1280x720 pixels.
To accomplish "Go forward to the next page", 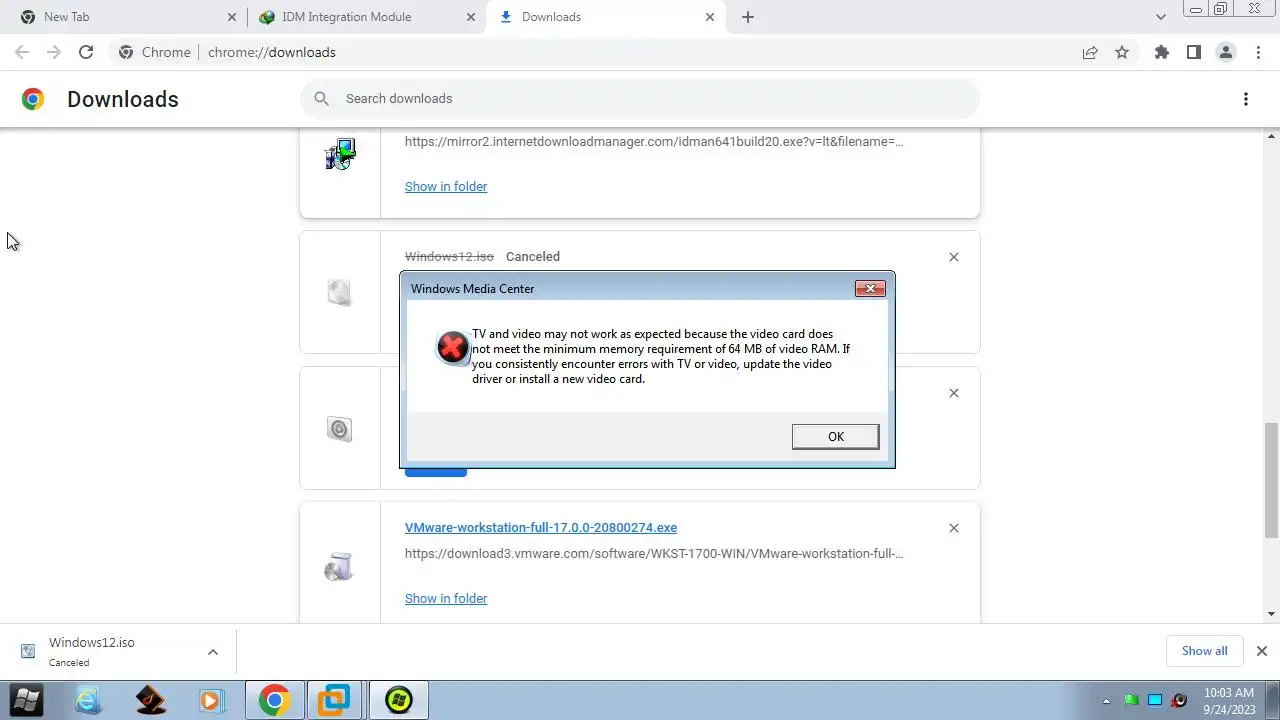I will 54,52.
